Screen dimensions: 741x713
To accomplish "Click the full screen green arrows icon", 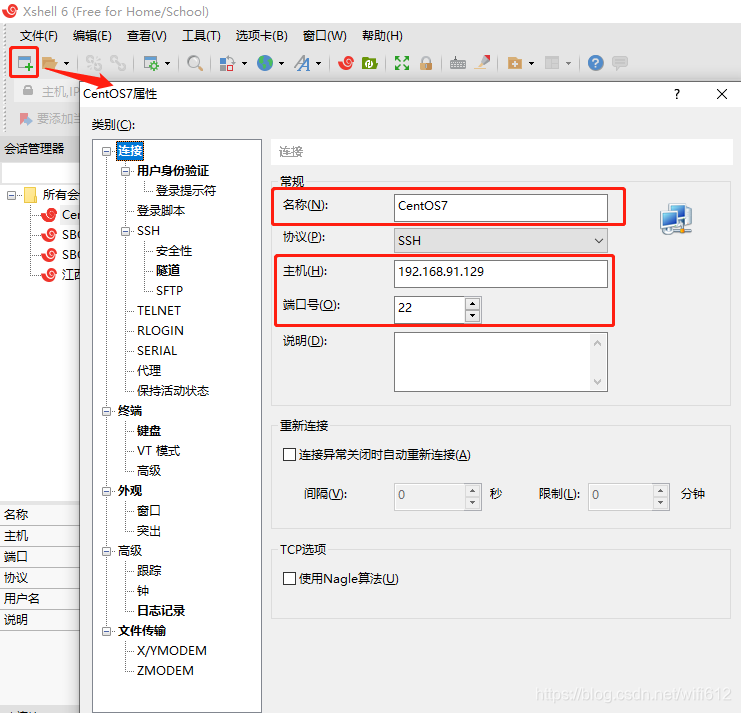I will pyautogui.click(x=402, y=63).
